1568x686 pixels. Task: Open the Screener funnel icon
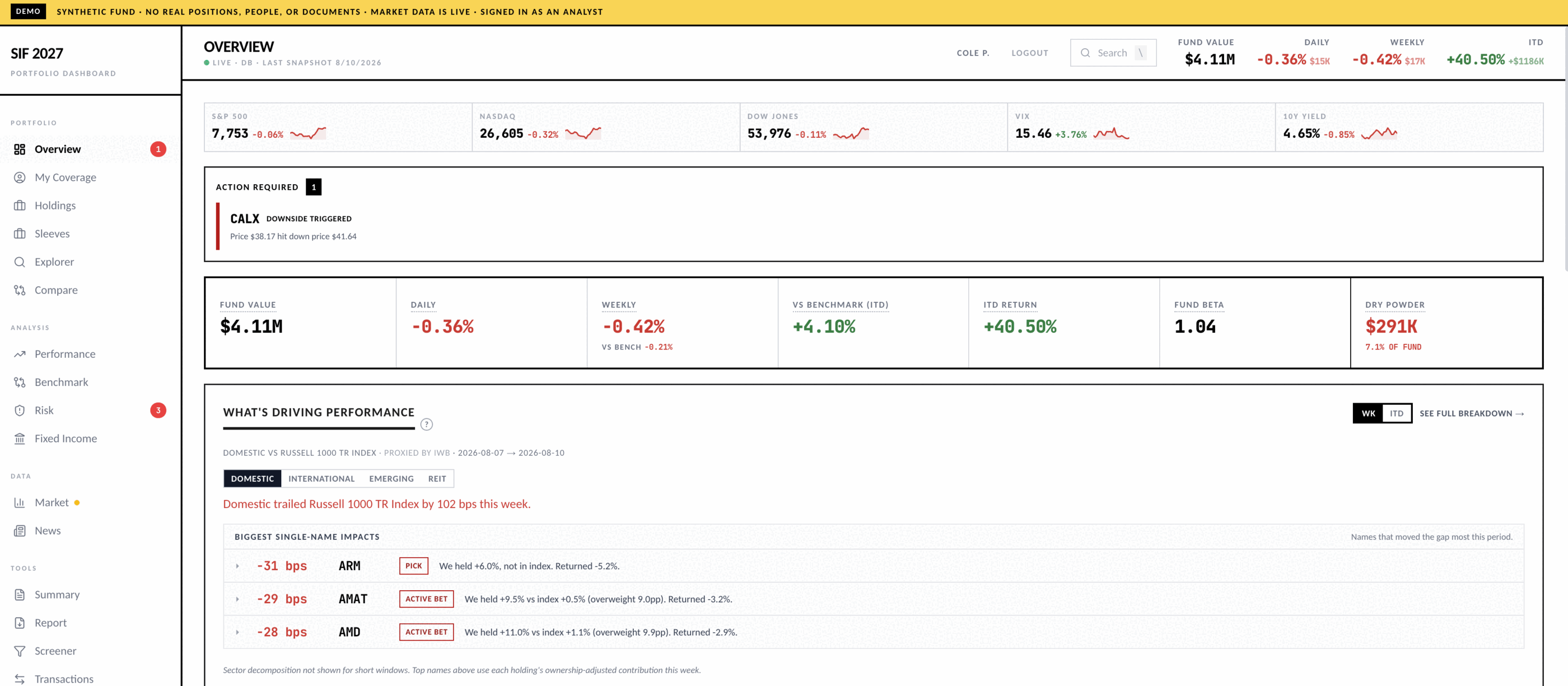tap(20, 651)
